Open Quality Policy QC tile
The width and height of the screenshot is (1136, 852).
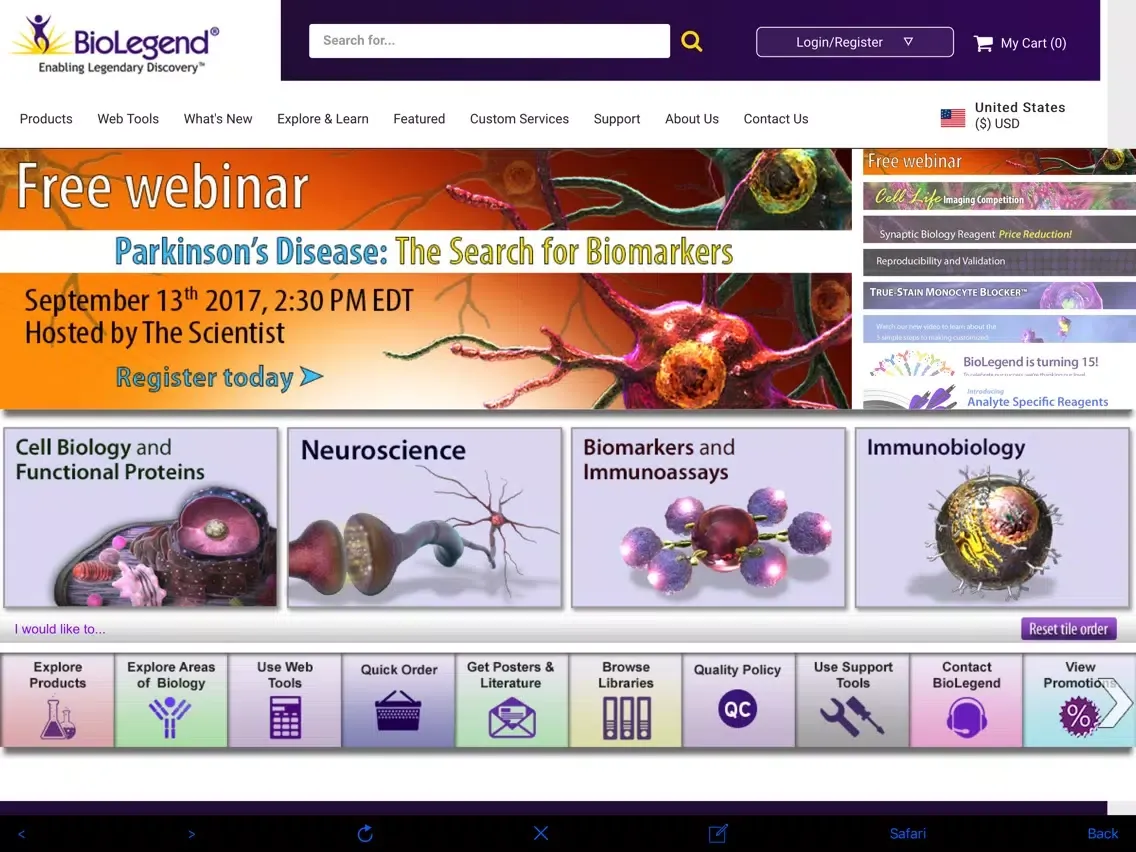pyautogui.click(x=738, y=700)
